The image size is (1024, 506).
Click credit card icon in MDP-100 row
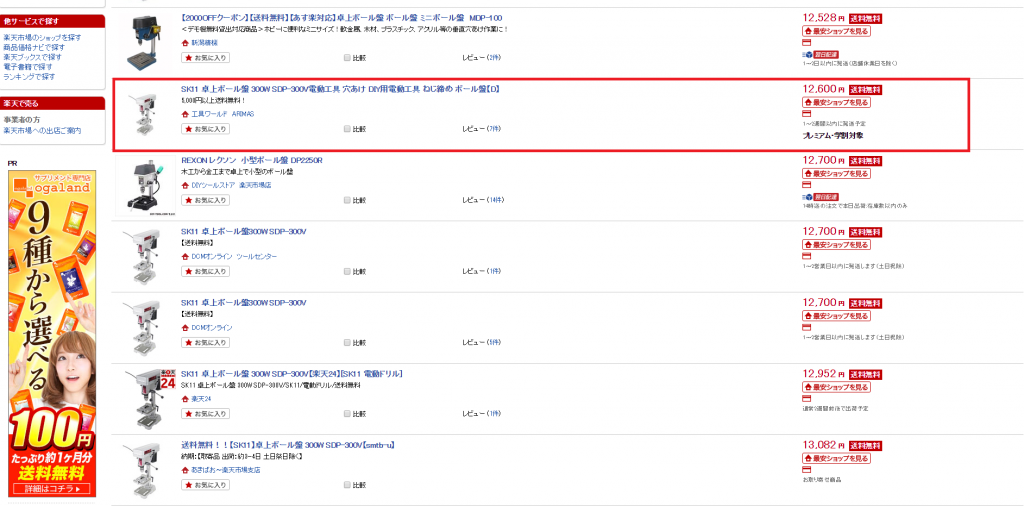(x=807, y=42)
